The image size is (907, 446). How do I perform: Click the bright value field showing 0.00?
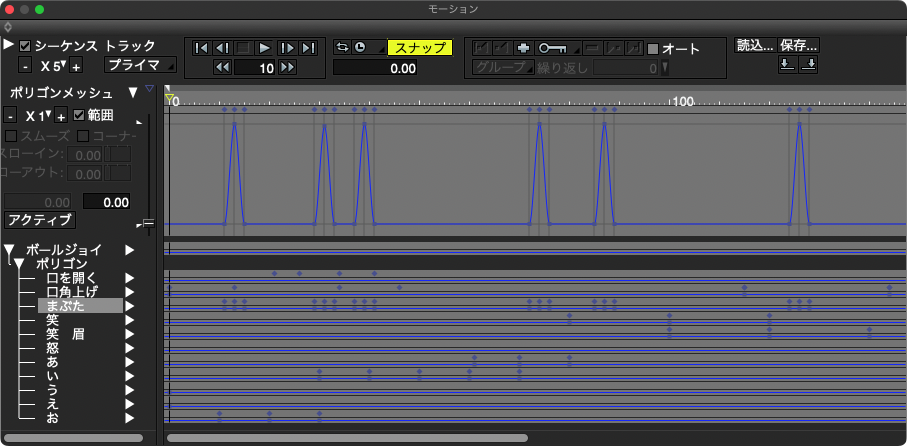coord(107,201)
